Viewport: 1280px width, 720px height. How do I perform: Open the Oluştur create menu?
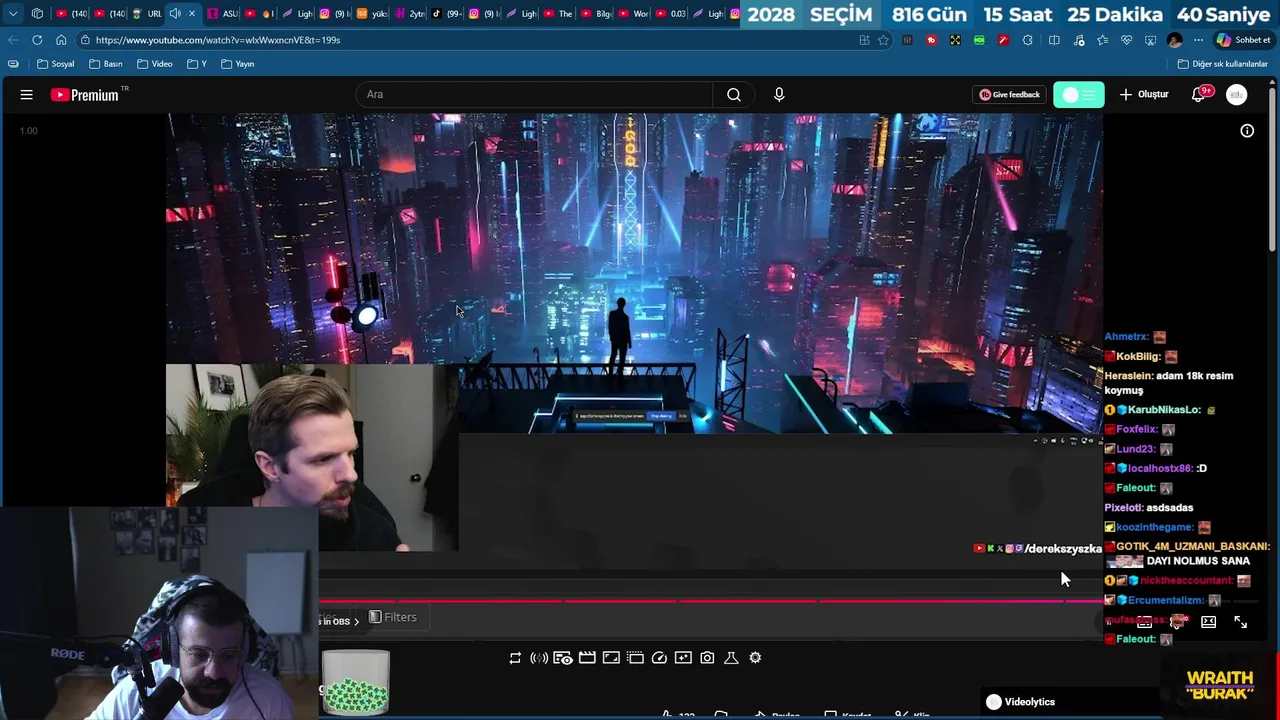tap(1144, 95)
